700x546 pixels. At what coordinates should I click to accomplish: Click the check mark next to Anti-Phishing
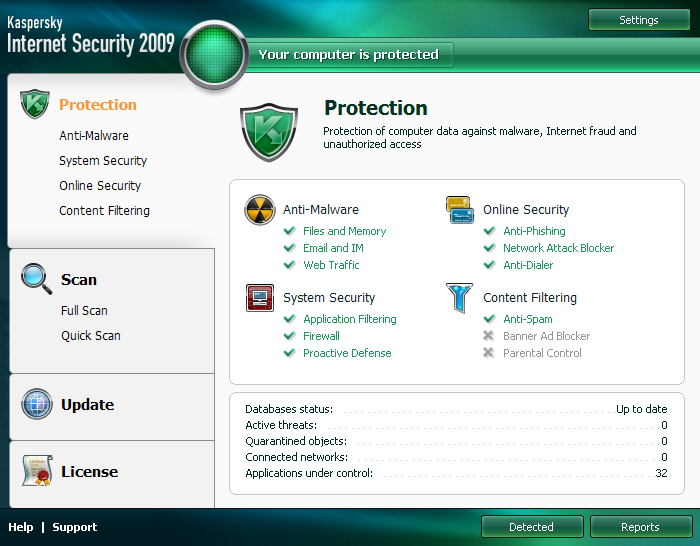pyautogui.click(x=490, y=231)
